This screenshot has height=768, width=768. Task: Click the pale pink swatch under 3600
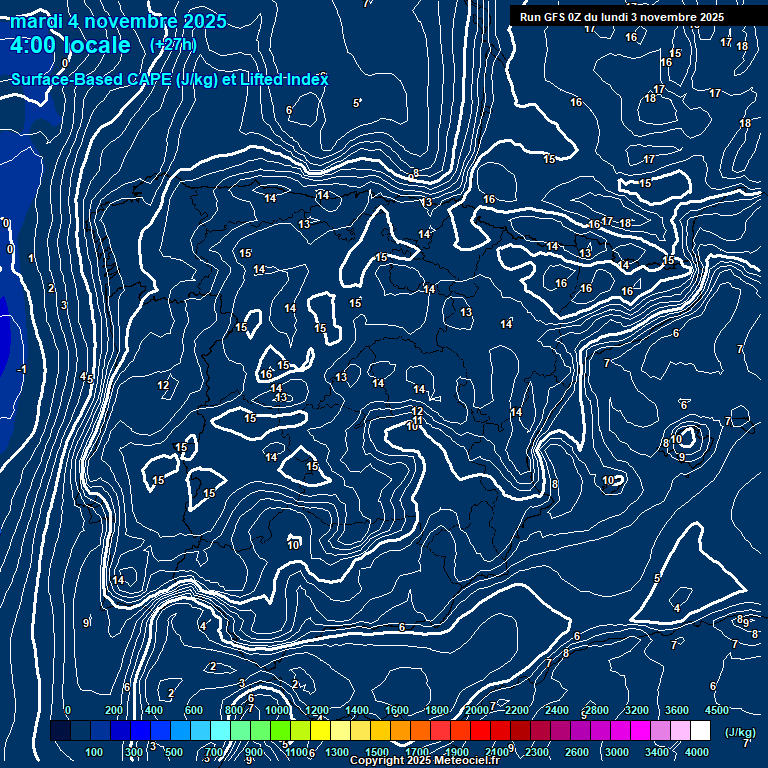680,730
